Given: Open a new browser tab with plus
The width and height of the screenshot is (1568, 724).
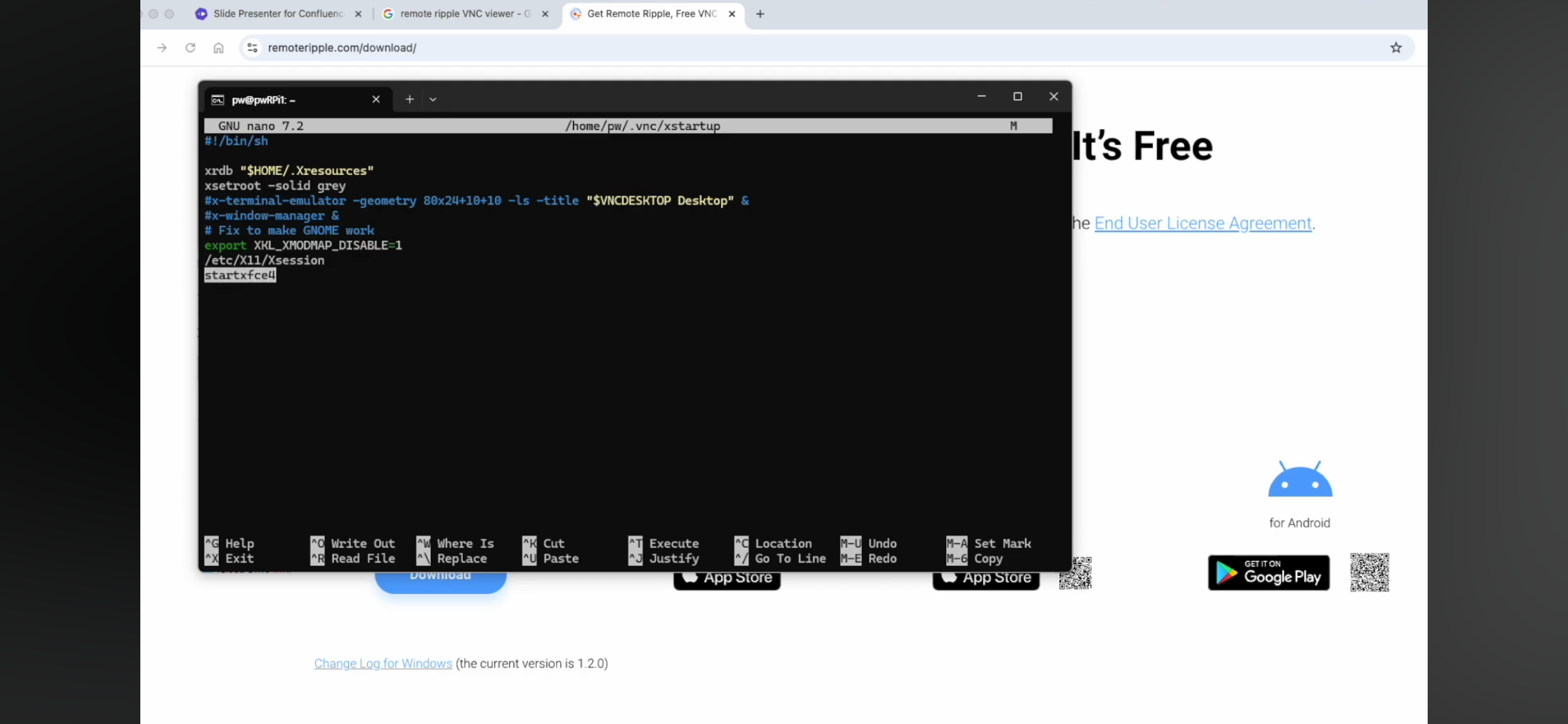Looking at the screenshot, I should pyautogui.click(x=760, y=14).
